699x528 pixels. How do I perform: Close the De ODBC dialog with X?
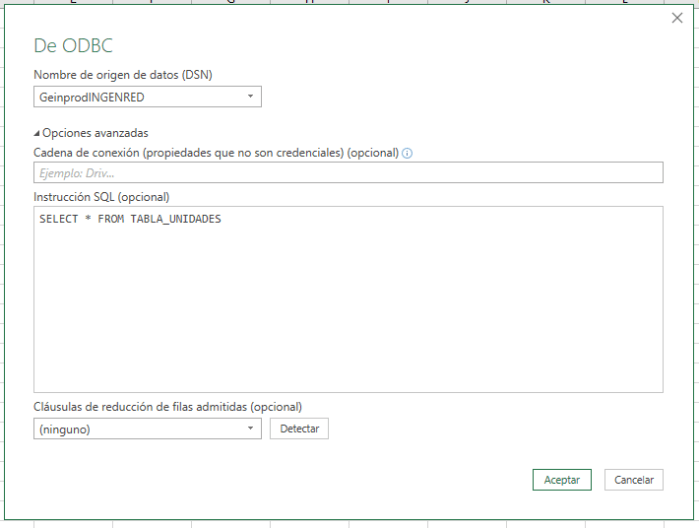(x=677, y=18)
